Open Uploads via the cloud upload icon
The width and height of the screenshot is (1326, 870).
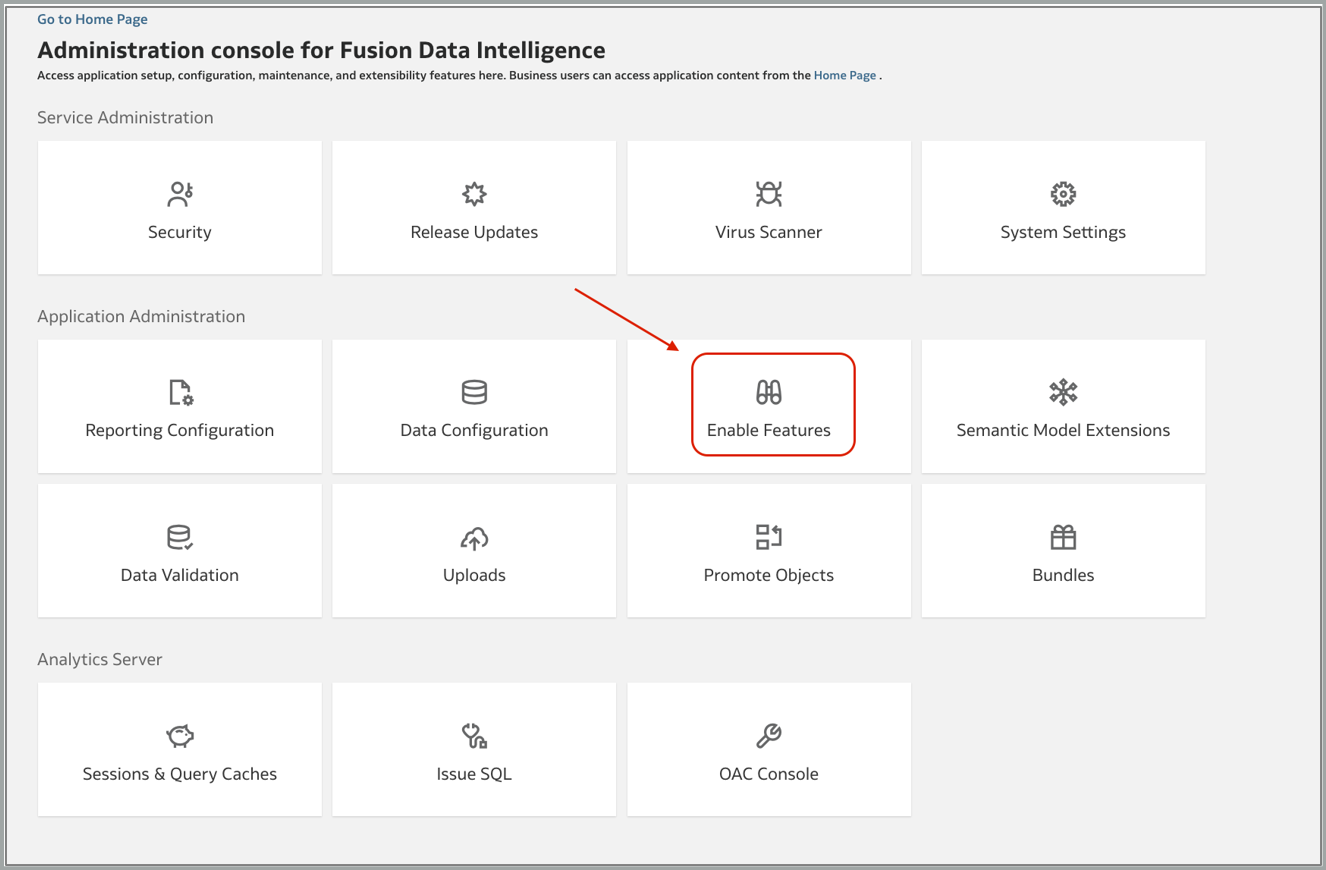tap(473, 537)
